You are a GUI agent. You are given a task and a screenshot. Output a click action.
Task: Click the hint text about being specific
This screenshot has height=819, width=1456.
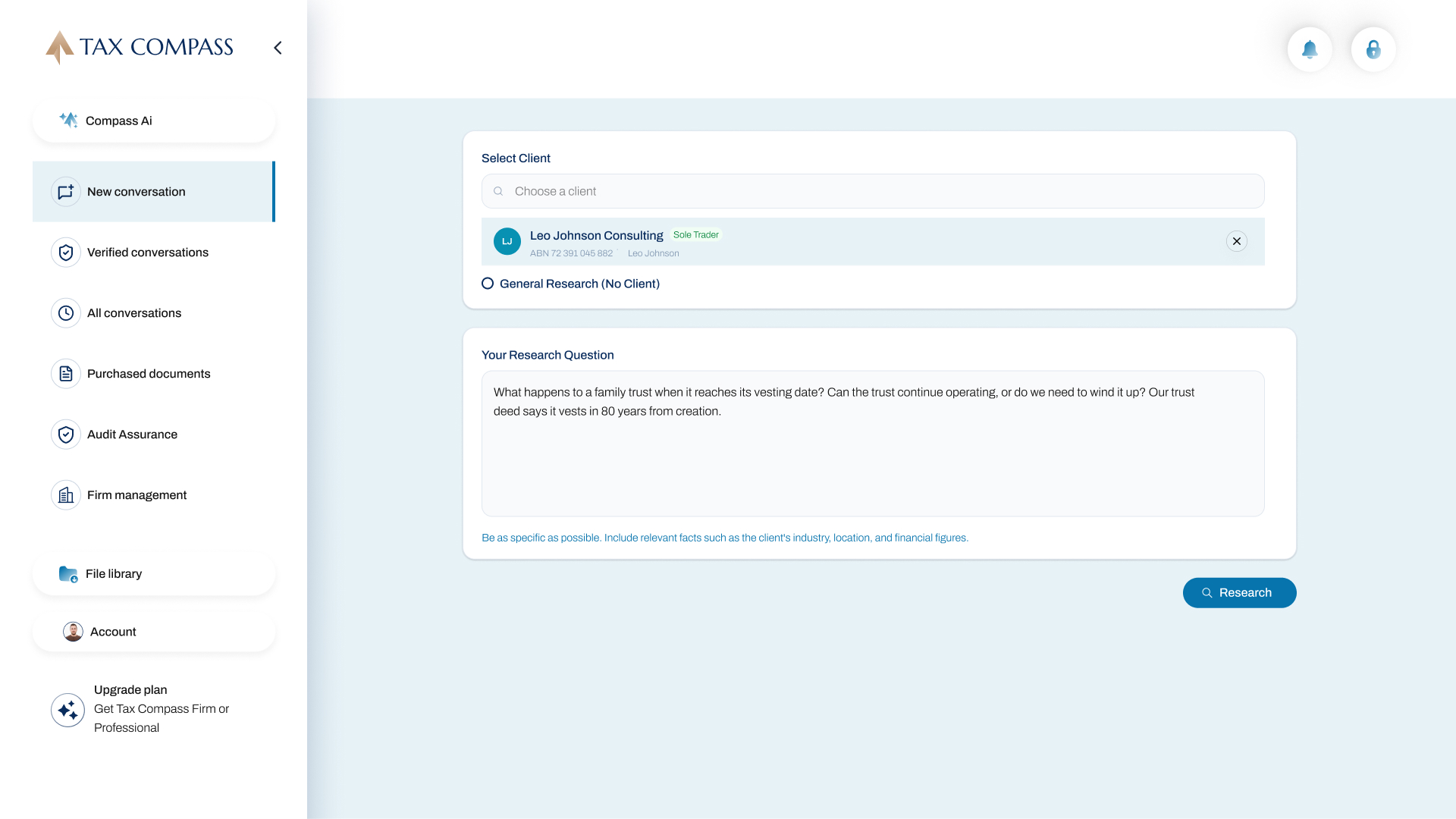(x=725, y=538)
